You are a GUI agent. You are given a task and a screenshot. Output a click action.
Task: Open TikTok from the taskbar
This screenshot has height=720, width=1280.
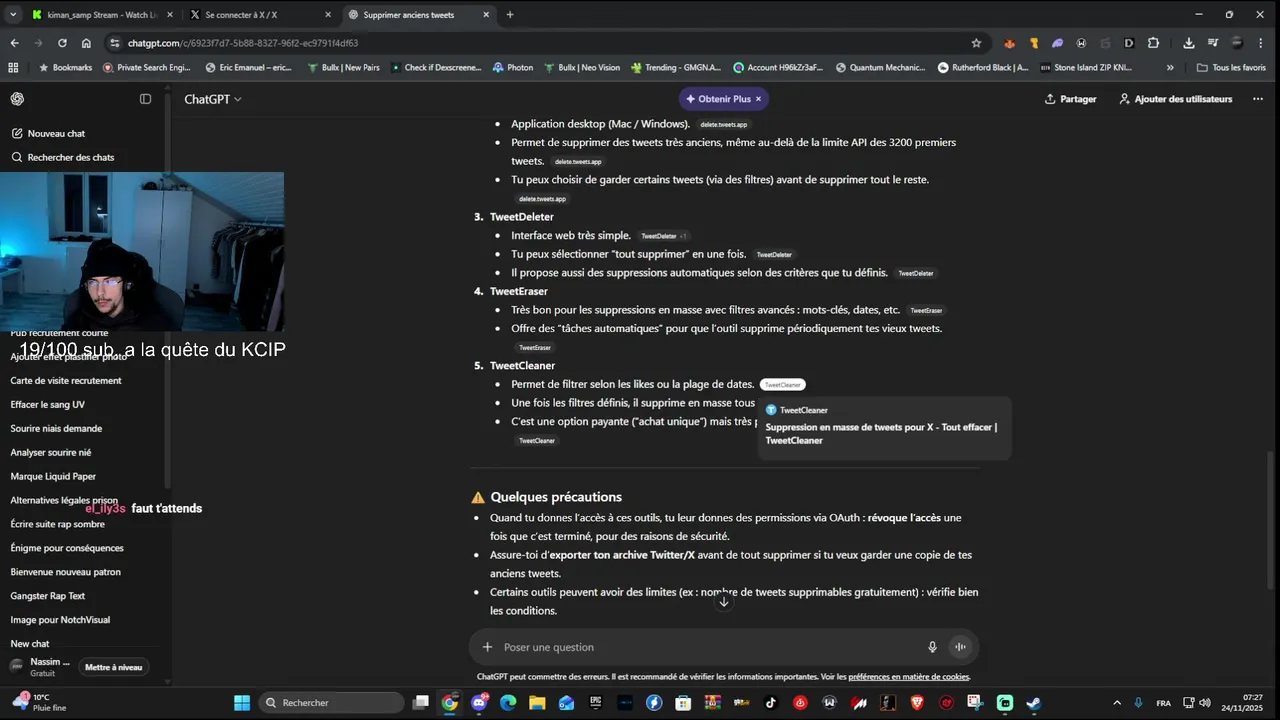(x=771, y=703)
